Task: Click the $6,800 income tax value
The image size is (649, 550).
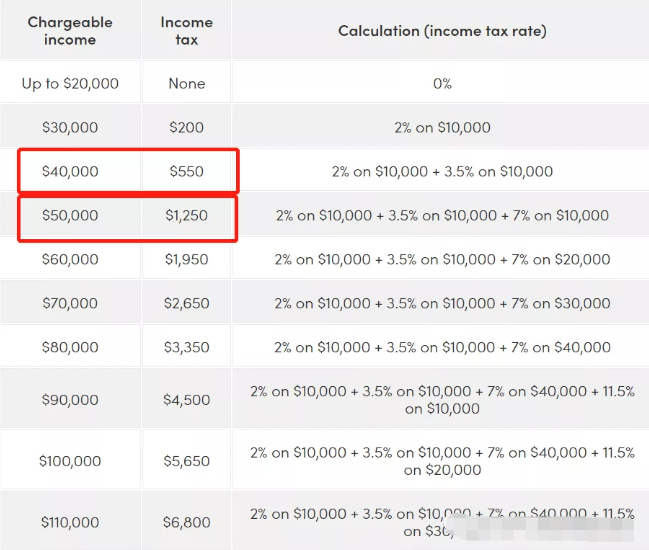Action: point(186,522)
